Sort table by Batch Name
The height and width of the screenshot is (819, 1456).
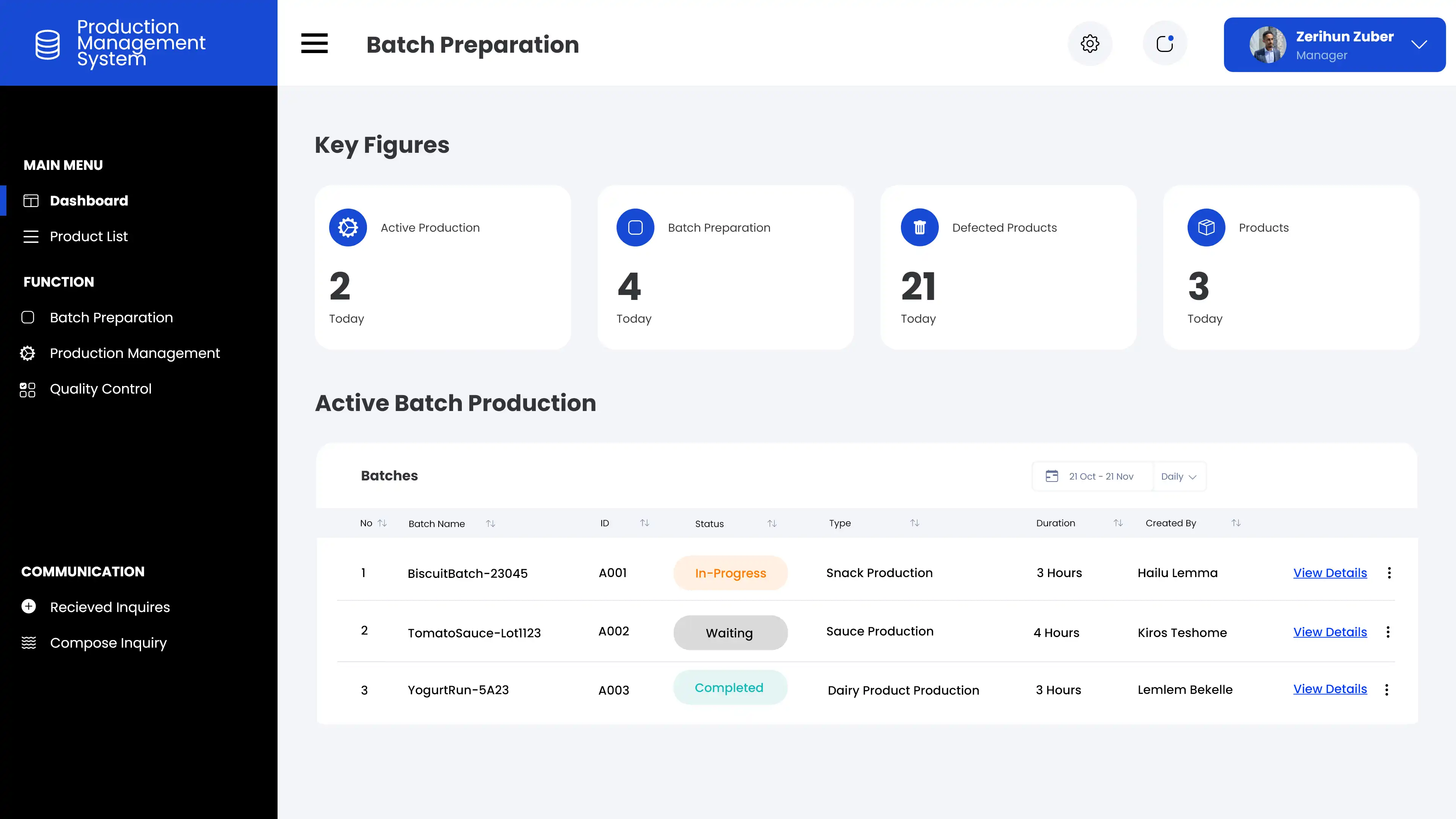tap(491, 523)
